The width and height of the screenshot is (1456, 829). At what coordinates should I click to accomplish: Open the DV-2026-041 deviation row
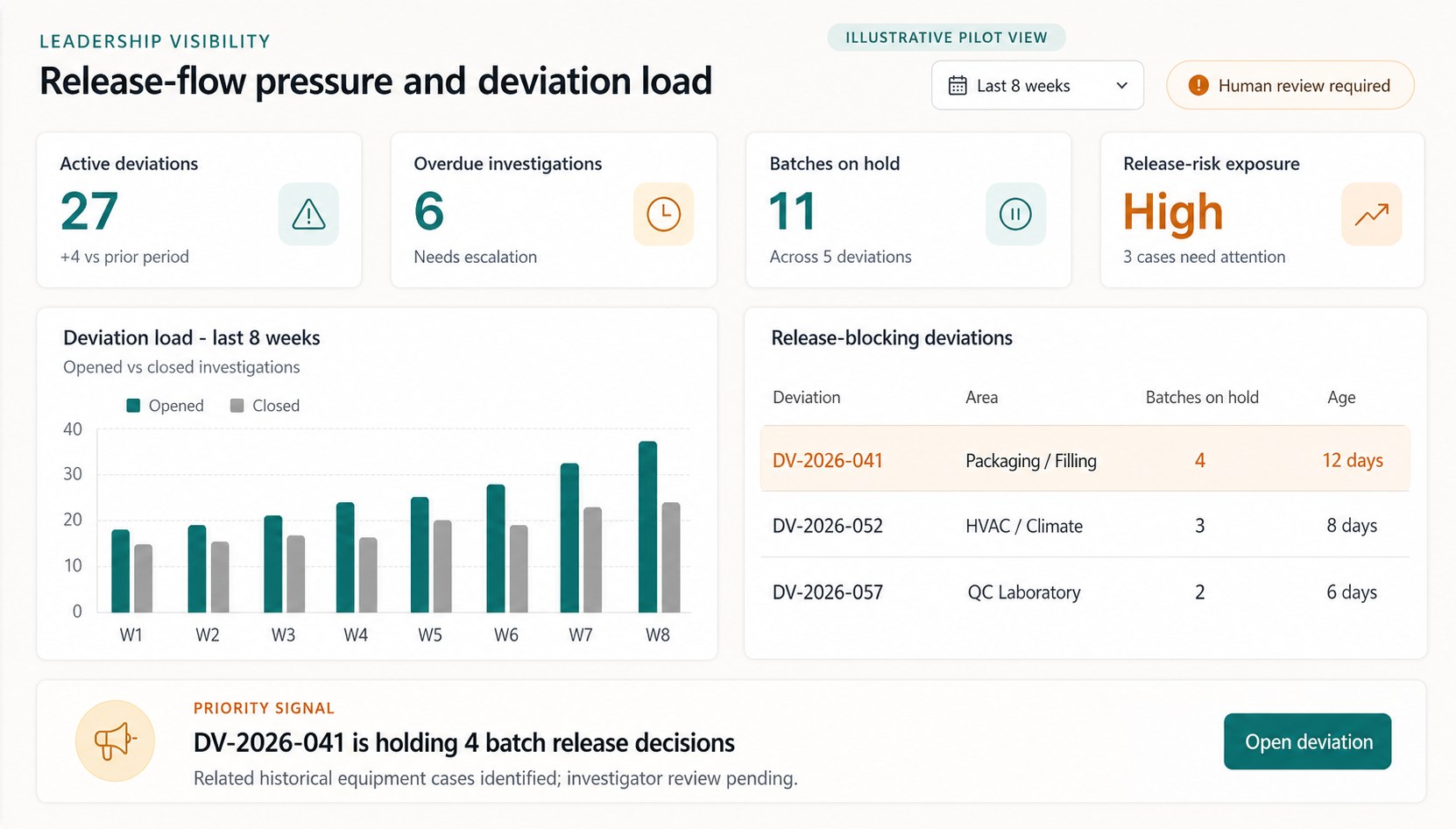coord(1085,459)
